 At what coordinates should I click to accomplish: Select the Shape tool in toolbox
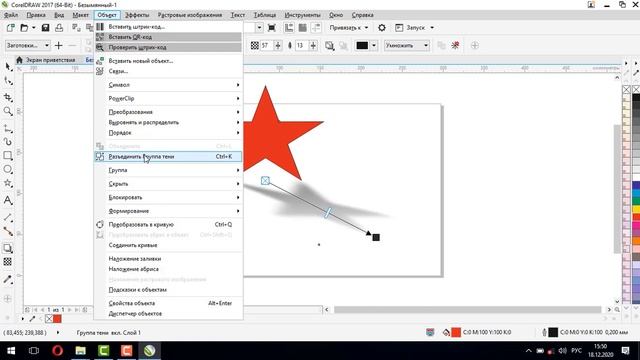click(x=8, y=81)
